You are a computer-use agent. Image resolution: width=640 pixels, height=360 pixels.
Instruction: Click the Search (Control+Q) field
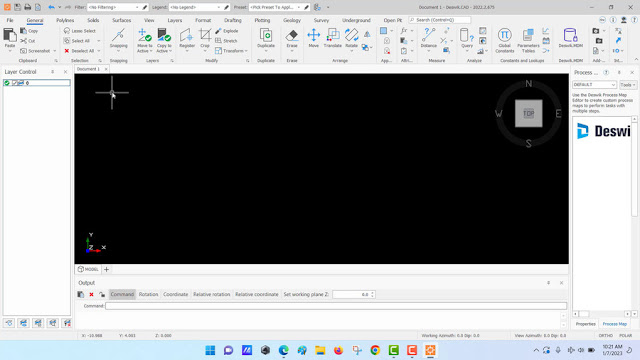(440, 20)
